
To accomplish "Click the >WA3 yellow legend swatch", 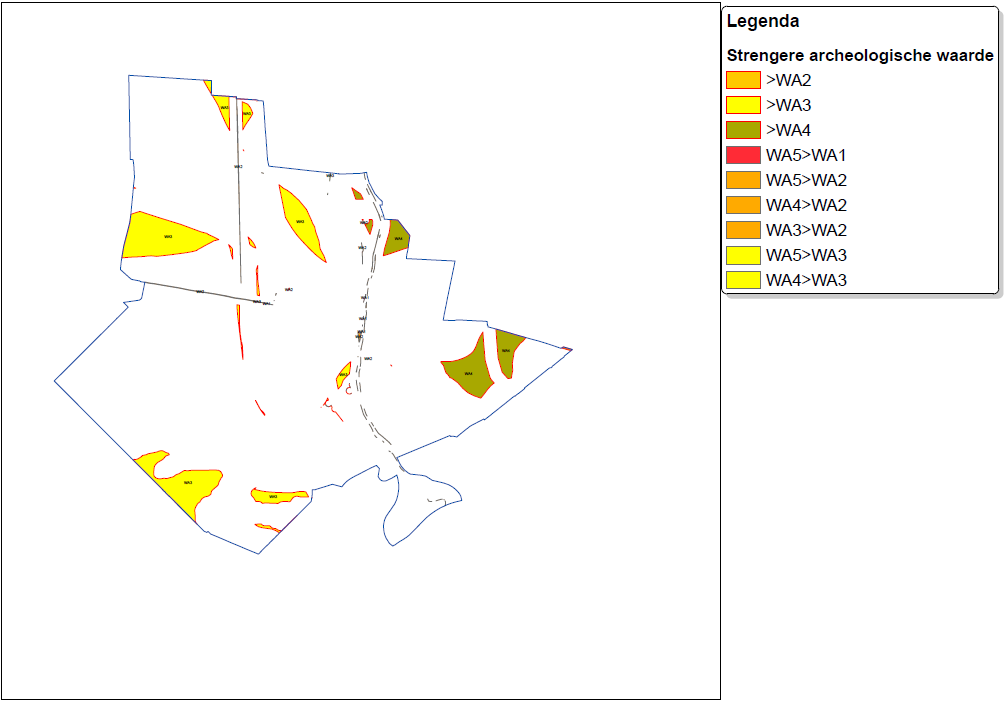I will pos(743,105).
